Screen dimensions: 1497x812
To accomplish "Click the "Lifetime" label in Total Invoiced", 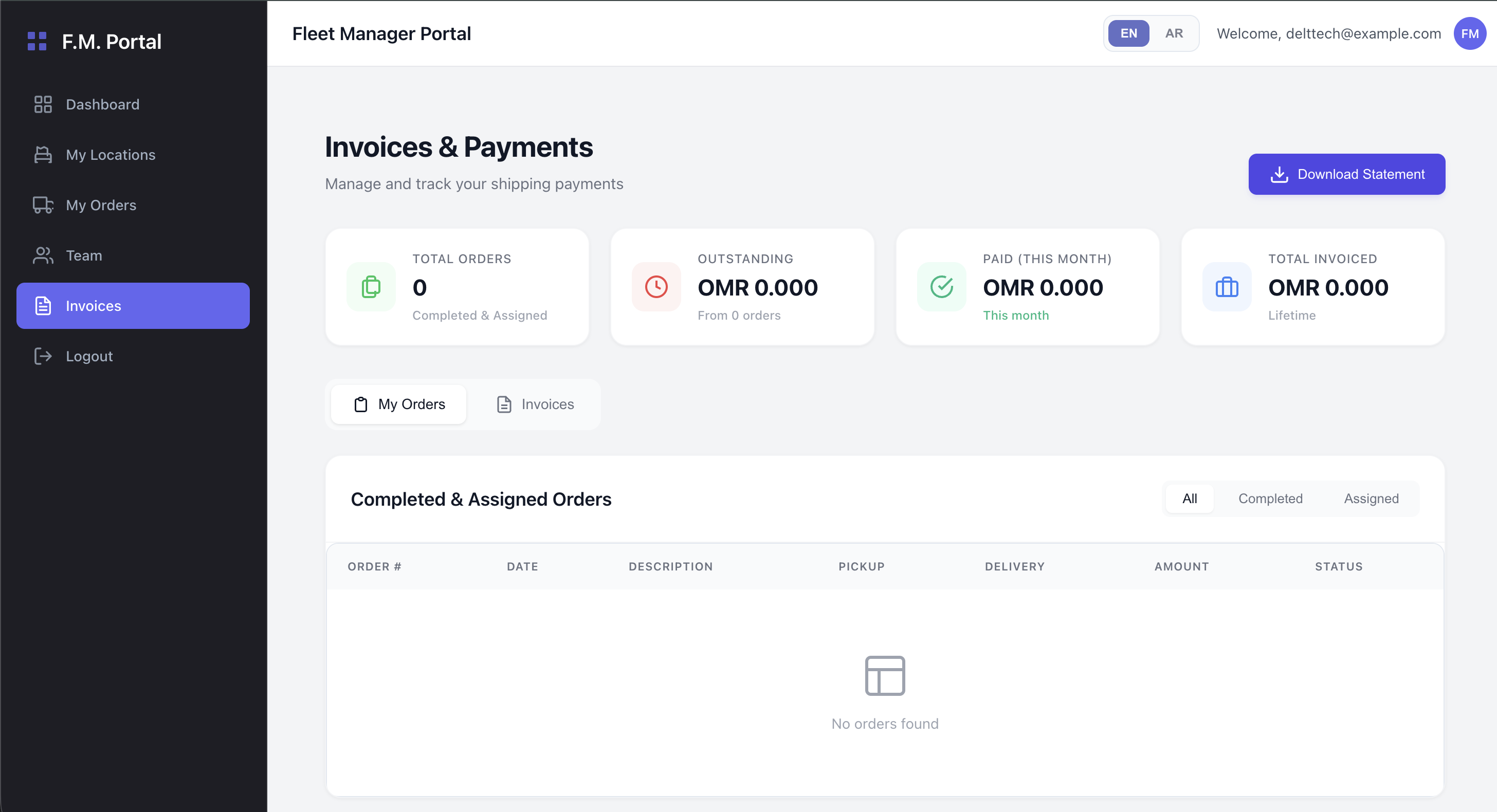I will tap(1292, 316).
